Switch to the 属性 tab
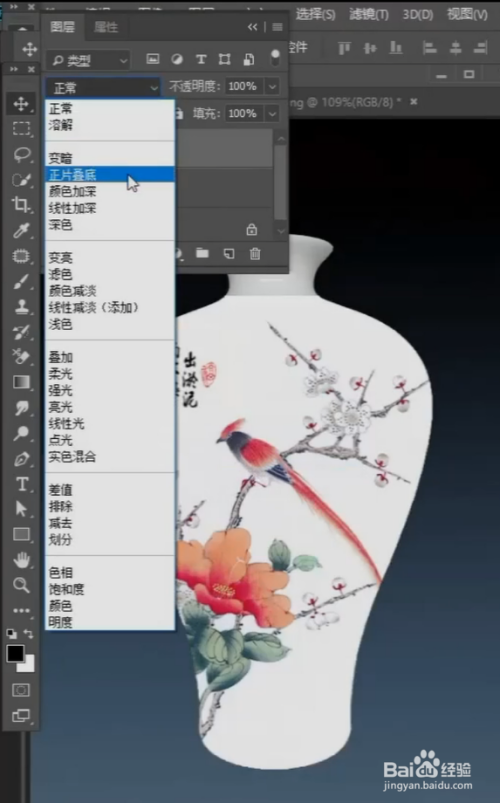Viewport: 500px width, 803px height. 106,27
